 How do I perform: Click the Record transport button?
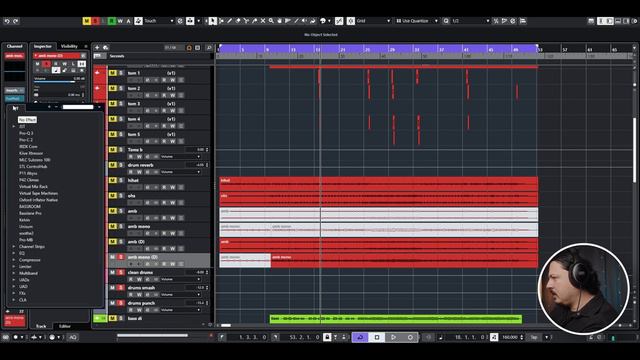(x=410, y=337)
